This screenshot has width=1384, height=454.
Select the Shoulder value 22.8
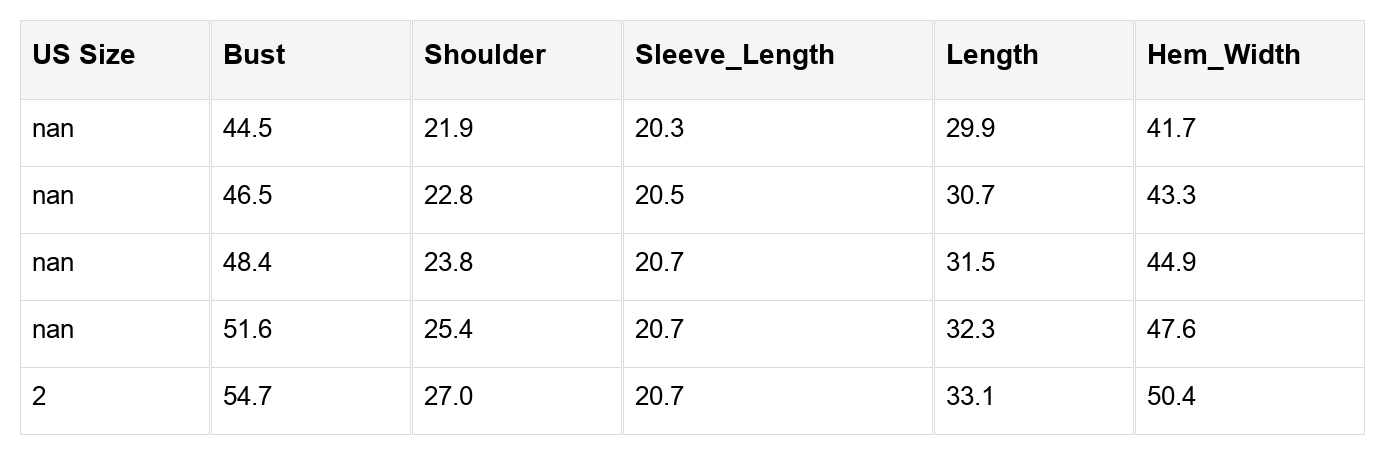(448, 196)
